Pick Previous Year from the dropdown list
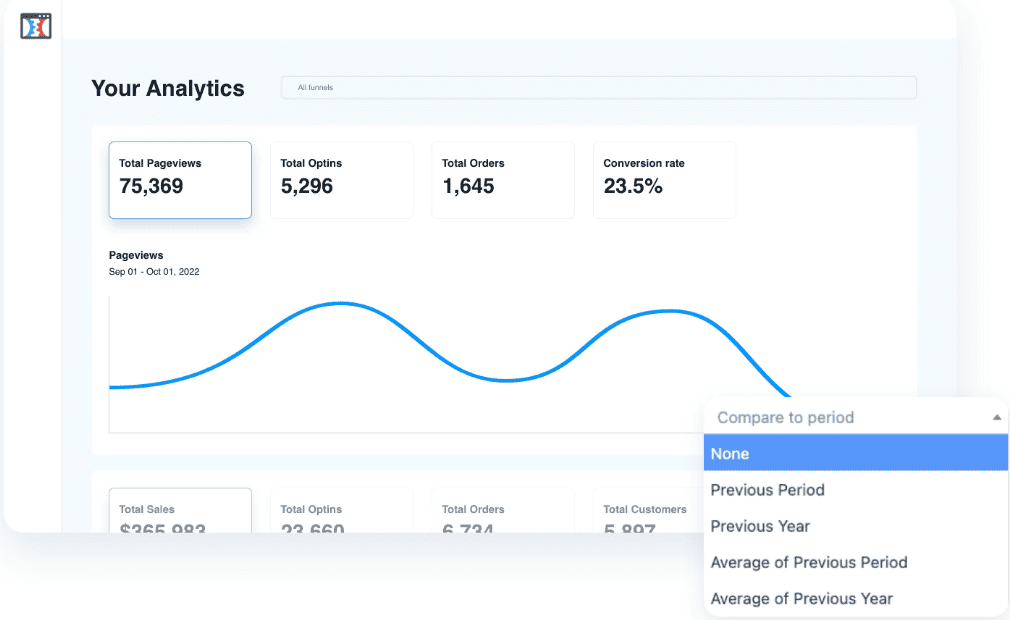1010x620 pixels. (x=760, y=526)
